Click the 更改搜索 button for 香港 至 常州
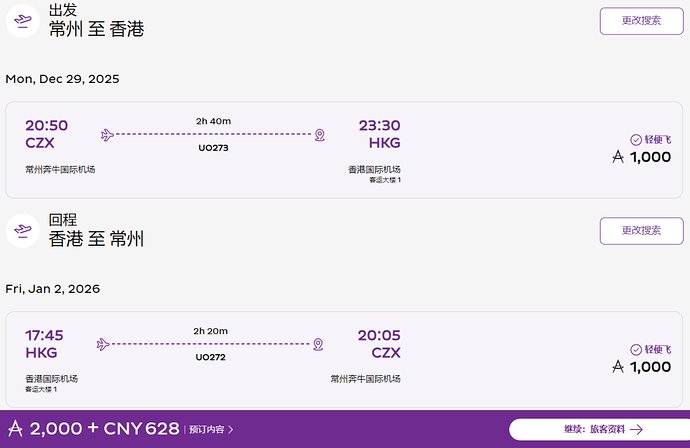The image size is (690, 448). pos(641,231)
